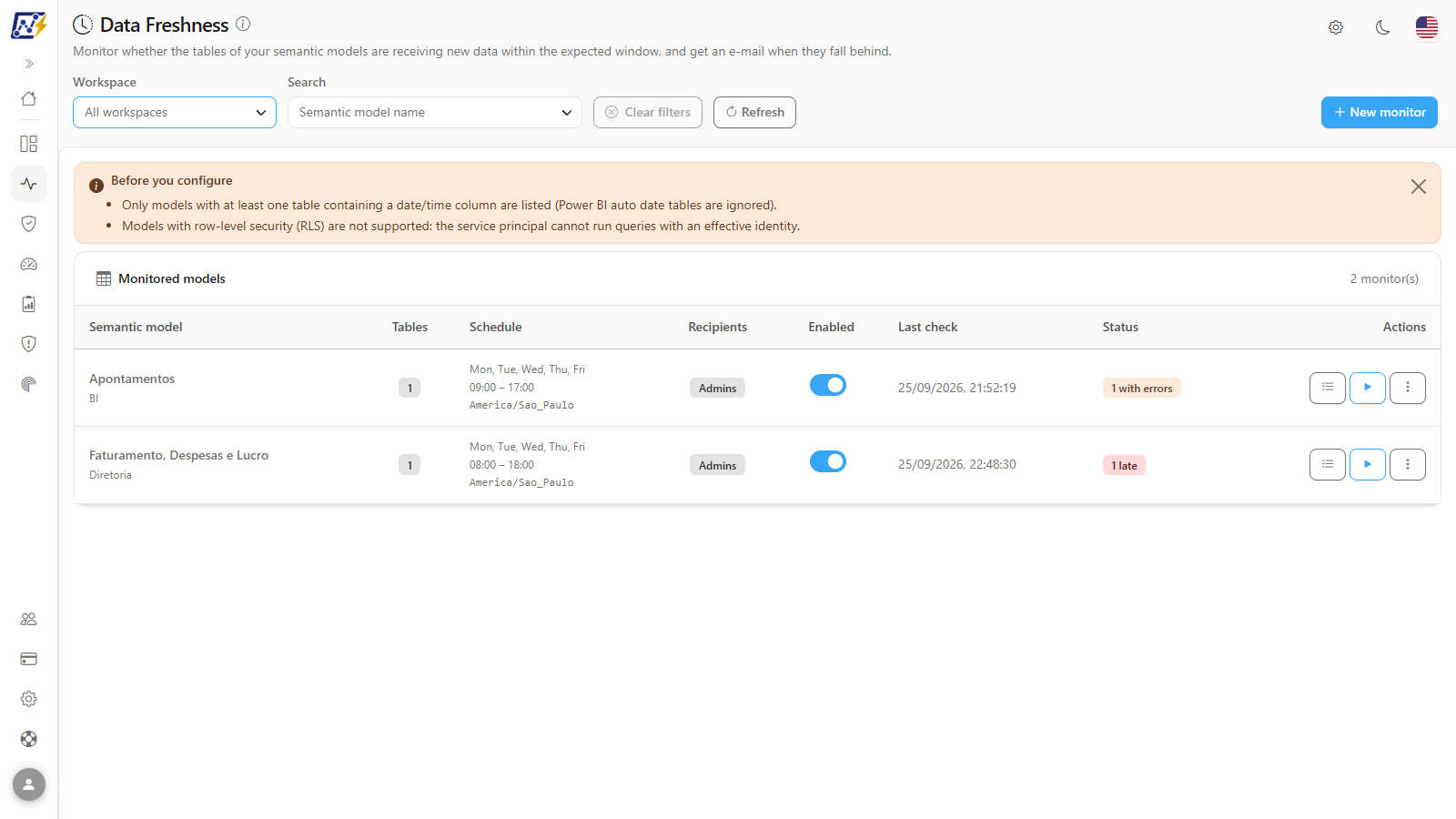Open the dashboard layout icon in the sidebar
The width and height of the screenshot is (1456, 819).
click(x=29, y=144)
